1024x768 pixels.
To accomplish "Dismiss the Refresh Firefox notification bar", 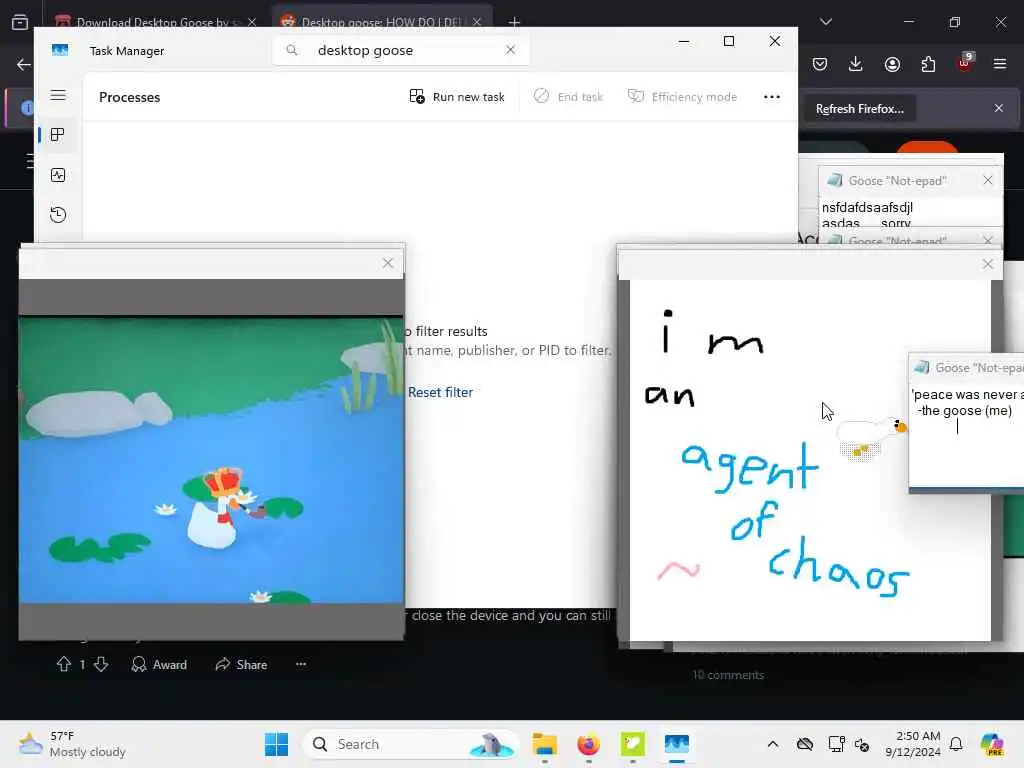I will tap(999, 108).
